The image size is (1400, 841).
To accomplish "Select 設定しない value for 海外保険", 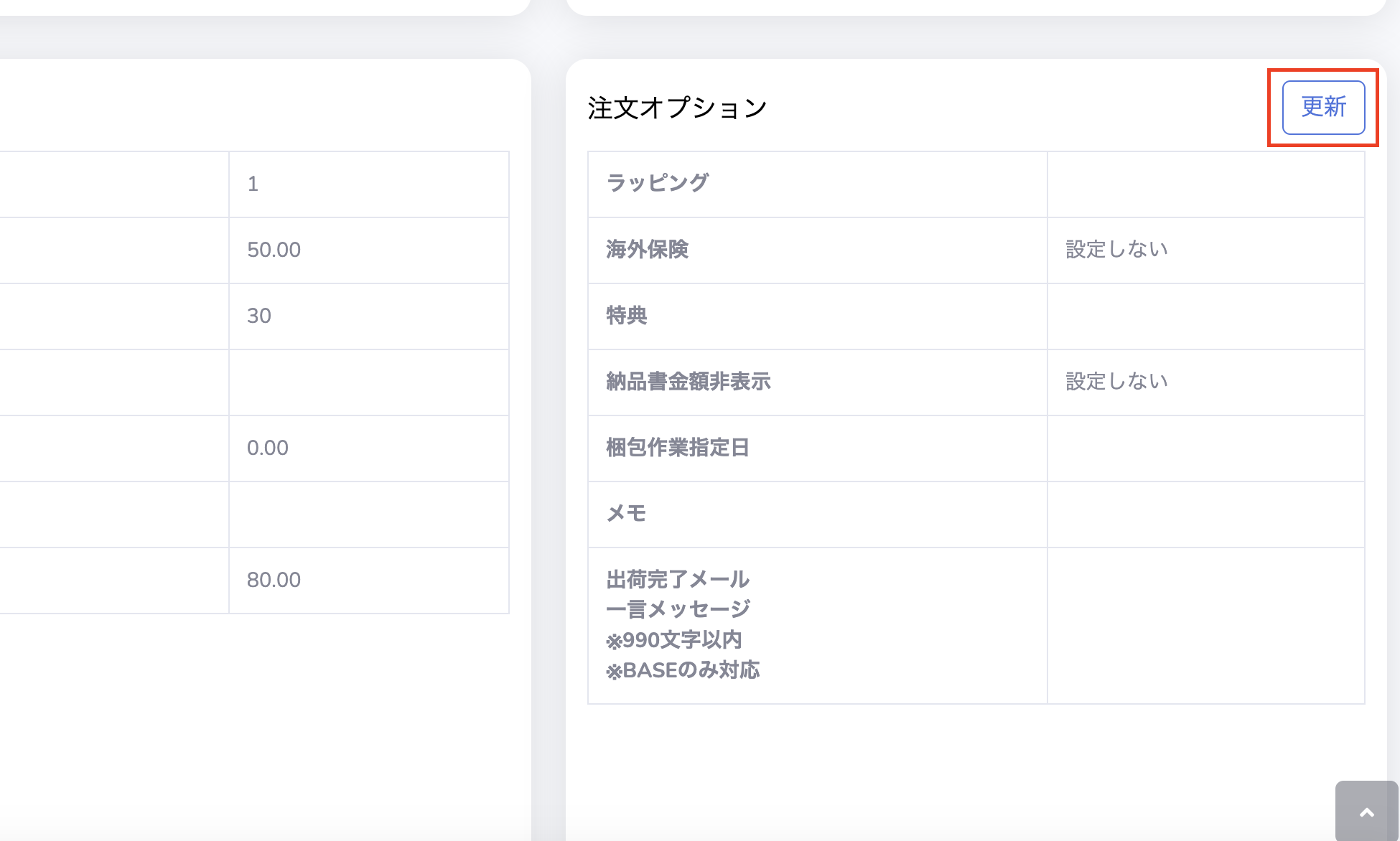I will [1116, 249].
